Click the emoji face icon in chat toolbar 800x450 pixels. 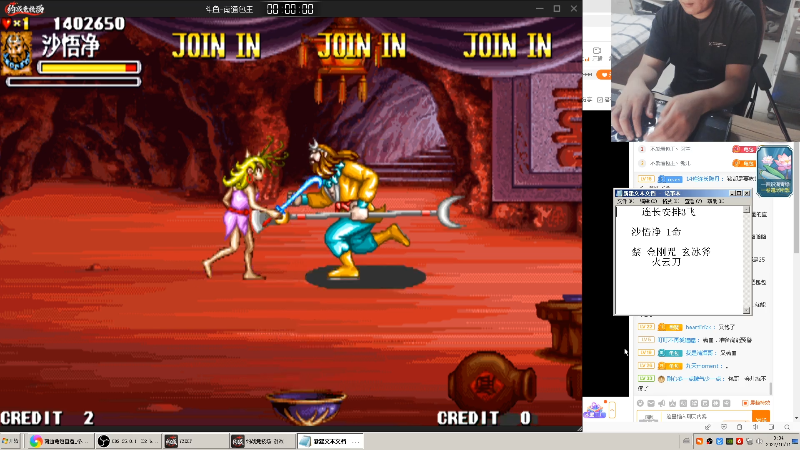[640, 404]
